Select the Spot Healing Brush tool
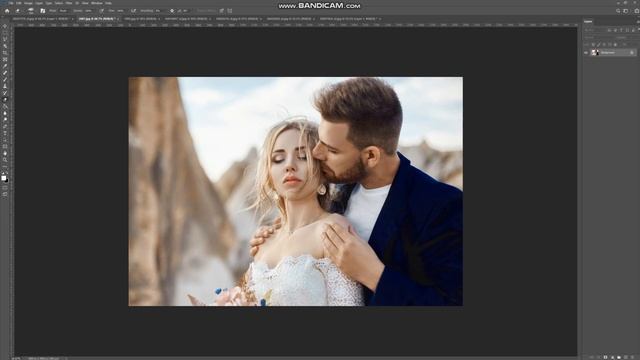This screenshot has width=640, height=360. coord(5,72)
